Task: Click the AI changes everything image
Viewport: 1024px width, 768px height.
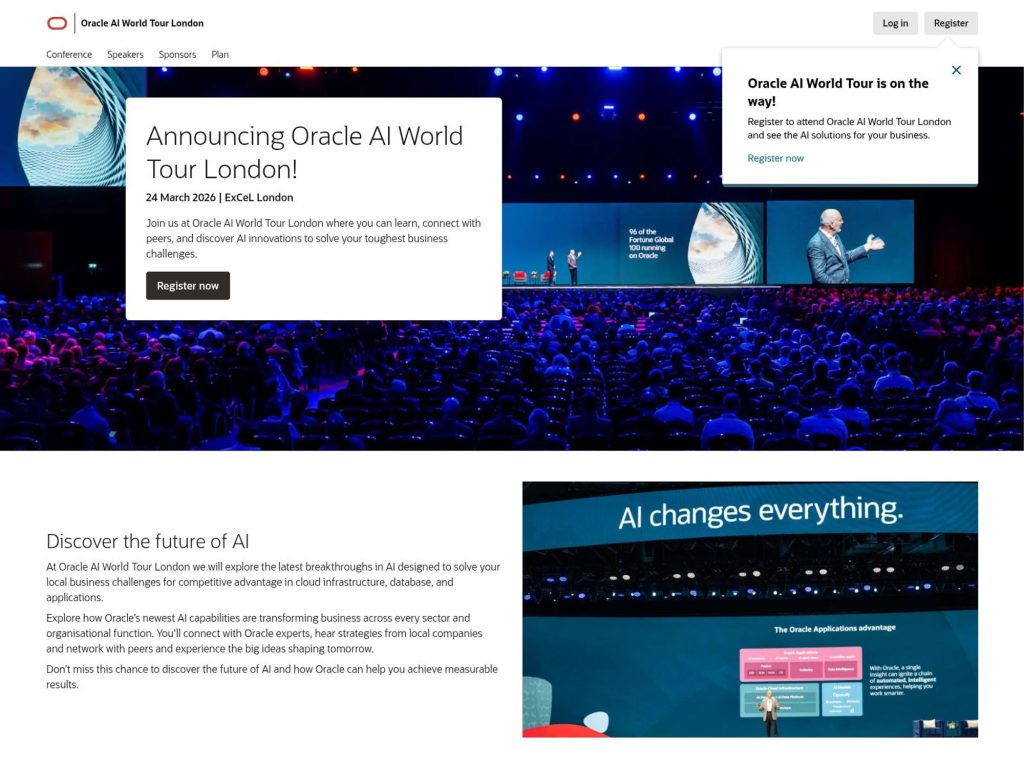Action: (x=750, y=609)
